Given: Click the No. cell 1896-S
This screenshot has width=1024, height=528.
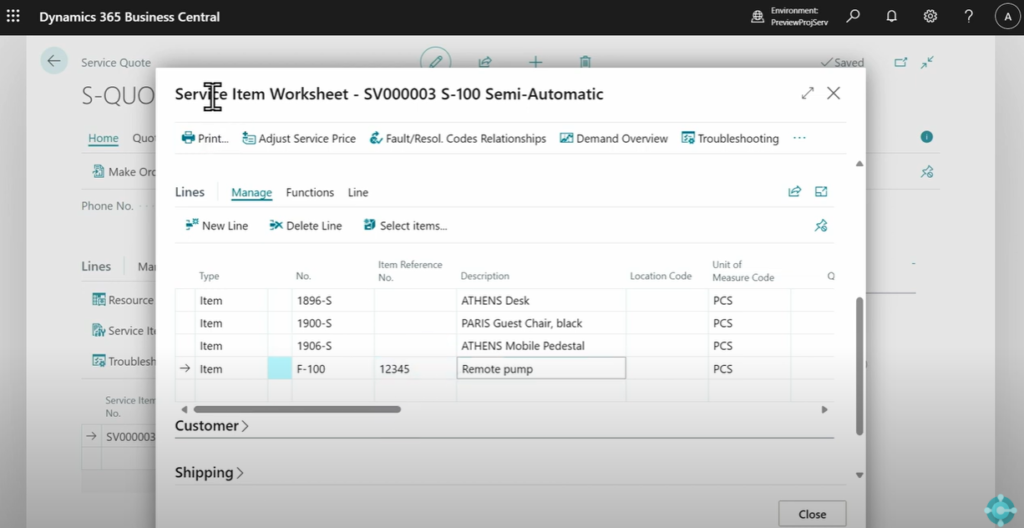Looking at the screenshot, I should [x=333, y=301].
